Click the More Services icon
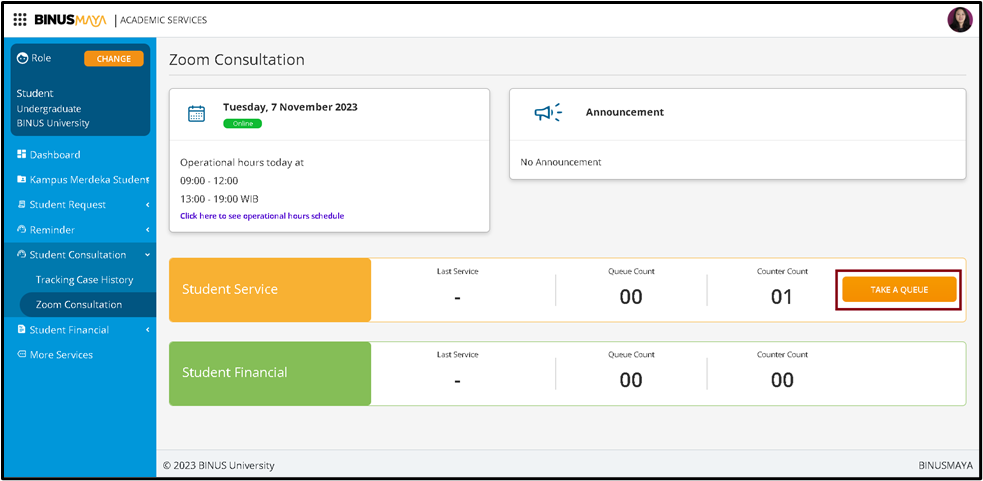Screen dimensions: 983x481 pos(22,355)
